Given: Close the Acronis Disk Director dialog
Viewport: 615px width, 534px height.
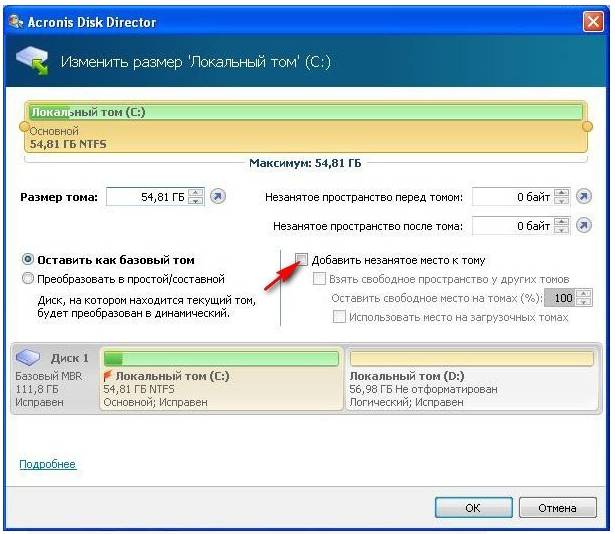Looking at the screenshot, I should (x=593, y=22).
